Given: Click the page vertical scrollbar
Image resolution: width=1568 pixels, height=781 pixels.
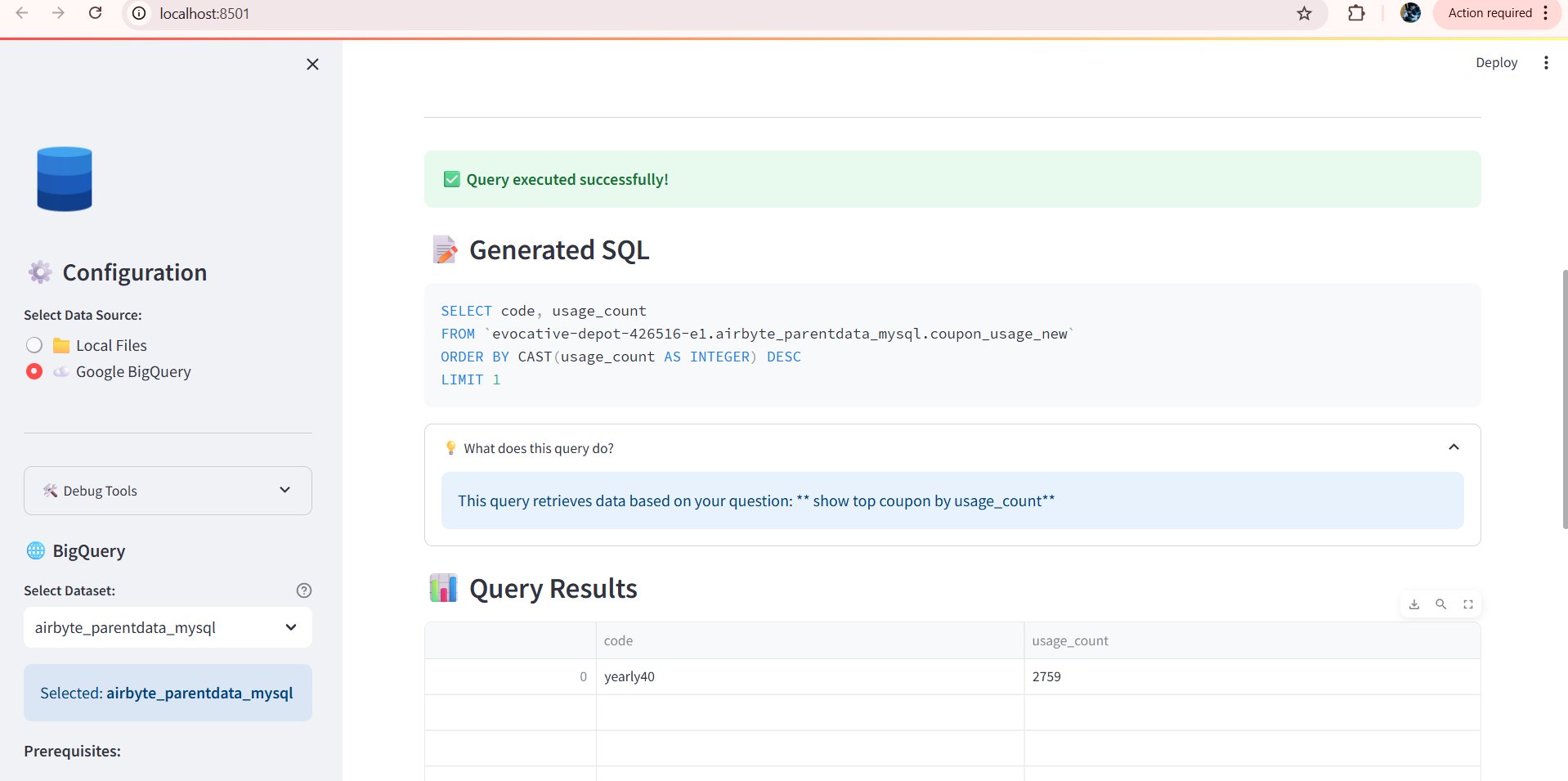Looking at the screenshot, I should tap(1564, 399).
